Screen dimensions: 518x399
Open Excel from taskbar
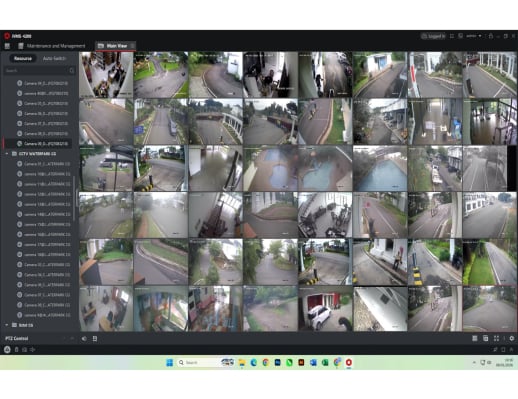click(x=325, y=363)
